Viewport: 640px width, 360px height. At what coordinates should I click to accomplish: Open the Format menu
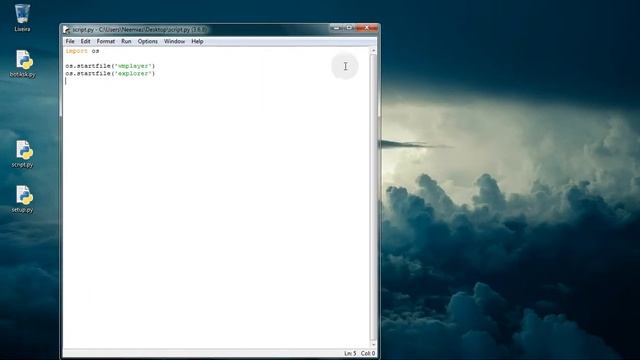pos(106,41)
